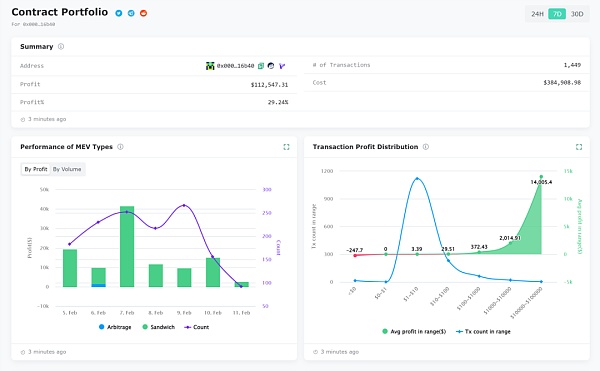This screenshot has height=371, width=600.
Task: Toggle Tx count in range legend
Action: pos(483,332)
